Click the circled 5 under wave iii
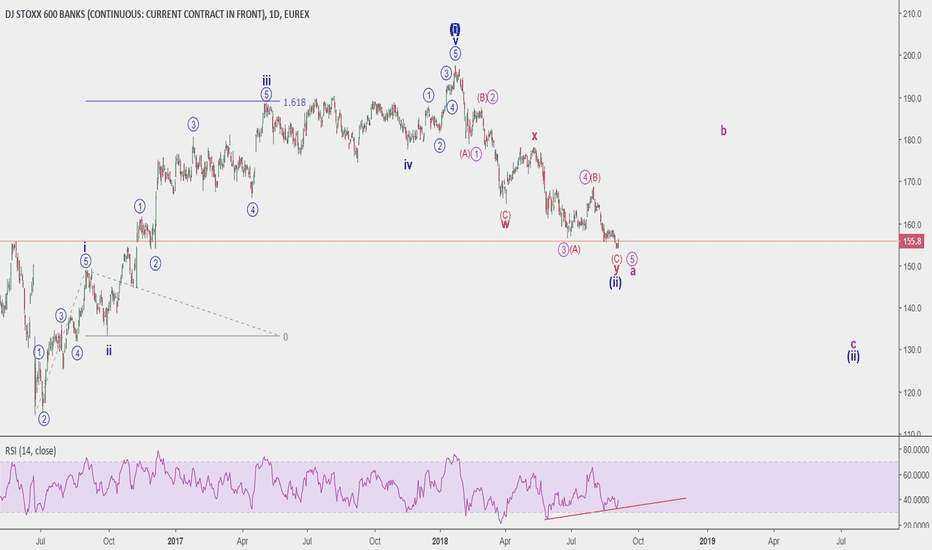Screen dimensions: 932x550 266,94
